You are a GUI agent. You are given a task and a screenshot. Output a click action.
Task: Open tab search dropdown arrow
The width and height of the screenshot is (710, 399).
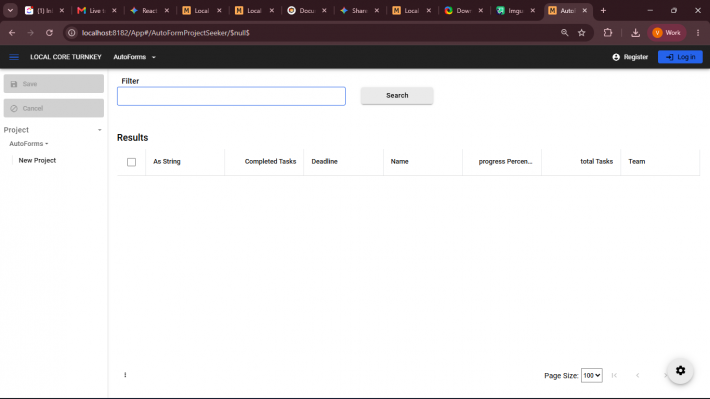tap(10, 10)
